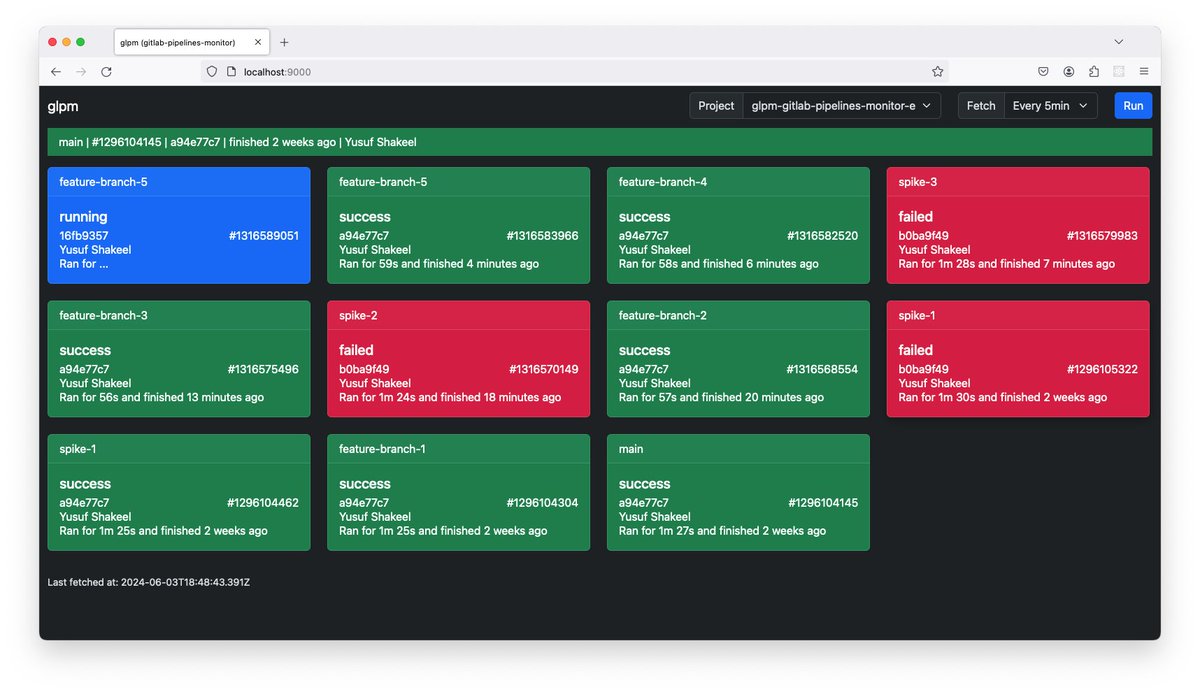This screenshot has height=692, width=1200.
Task: Click the feature-branch-1 card header
Action: 459,449
